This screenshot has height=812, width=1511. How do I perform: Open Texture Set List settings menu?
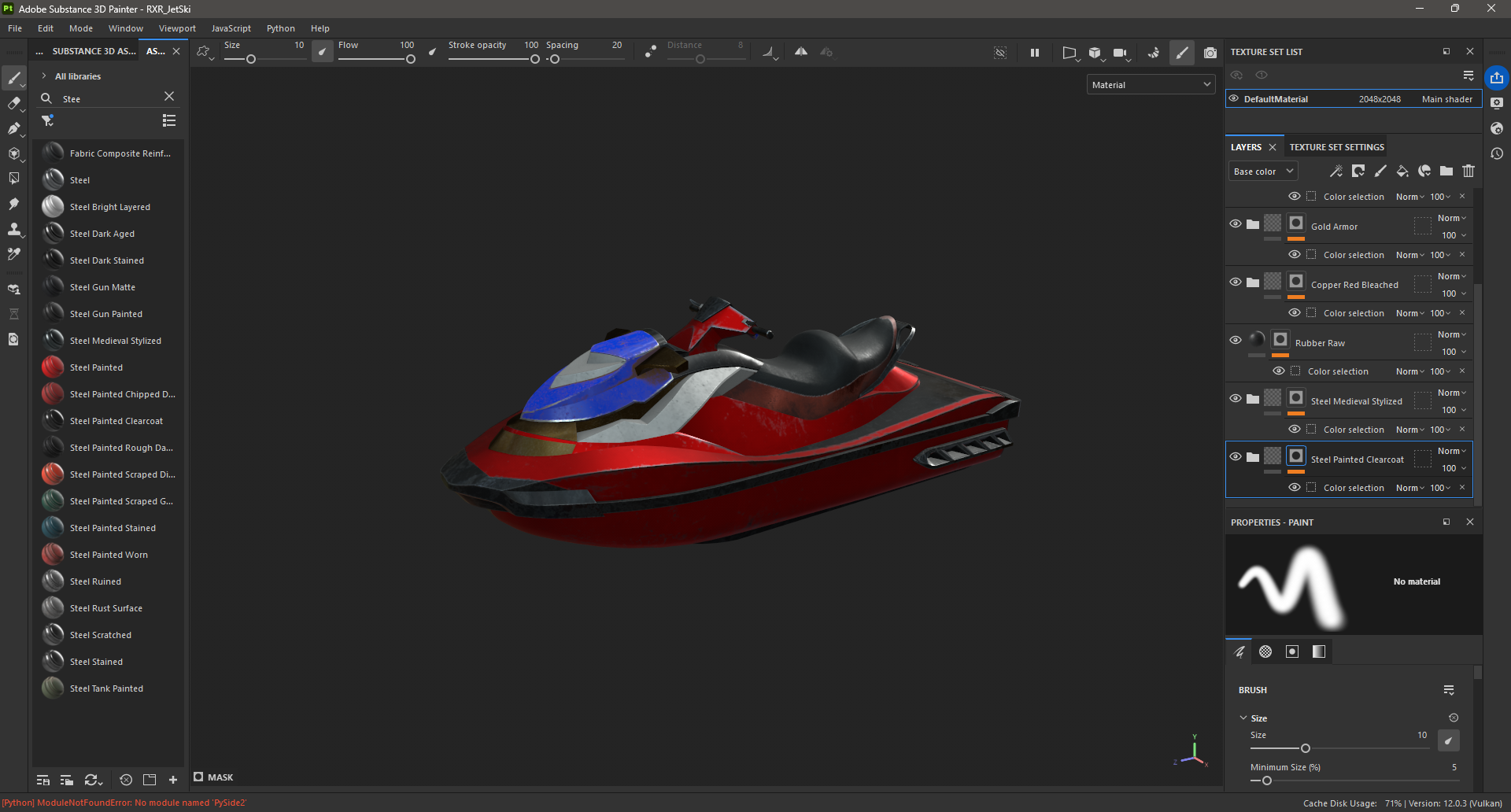coord(1469,76)
